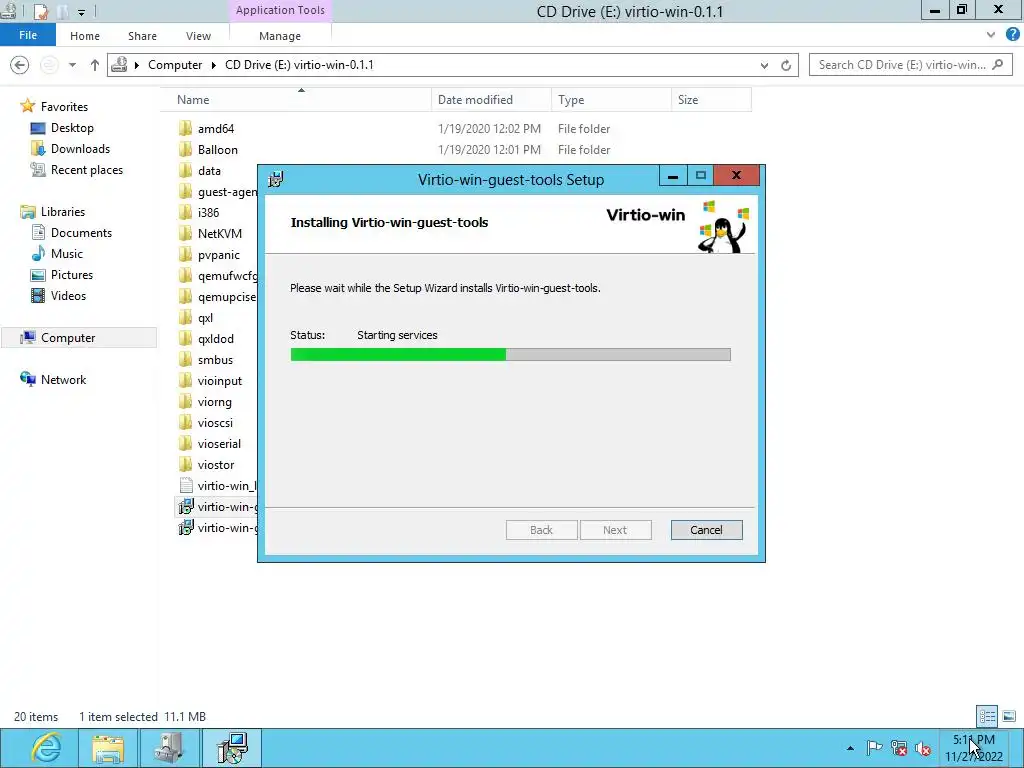Open File Explorer taskbar button
Screen dimensions: 1024x768
click(x=107, y=748)
